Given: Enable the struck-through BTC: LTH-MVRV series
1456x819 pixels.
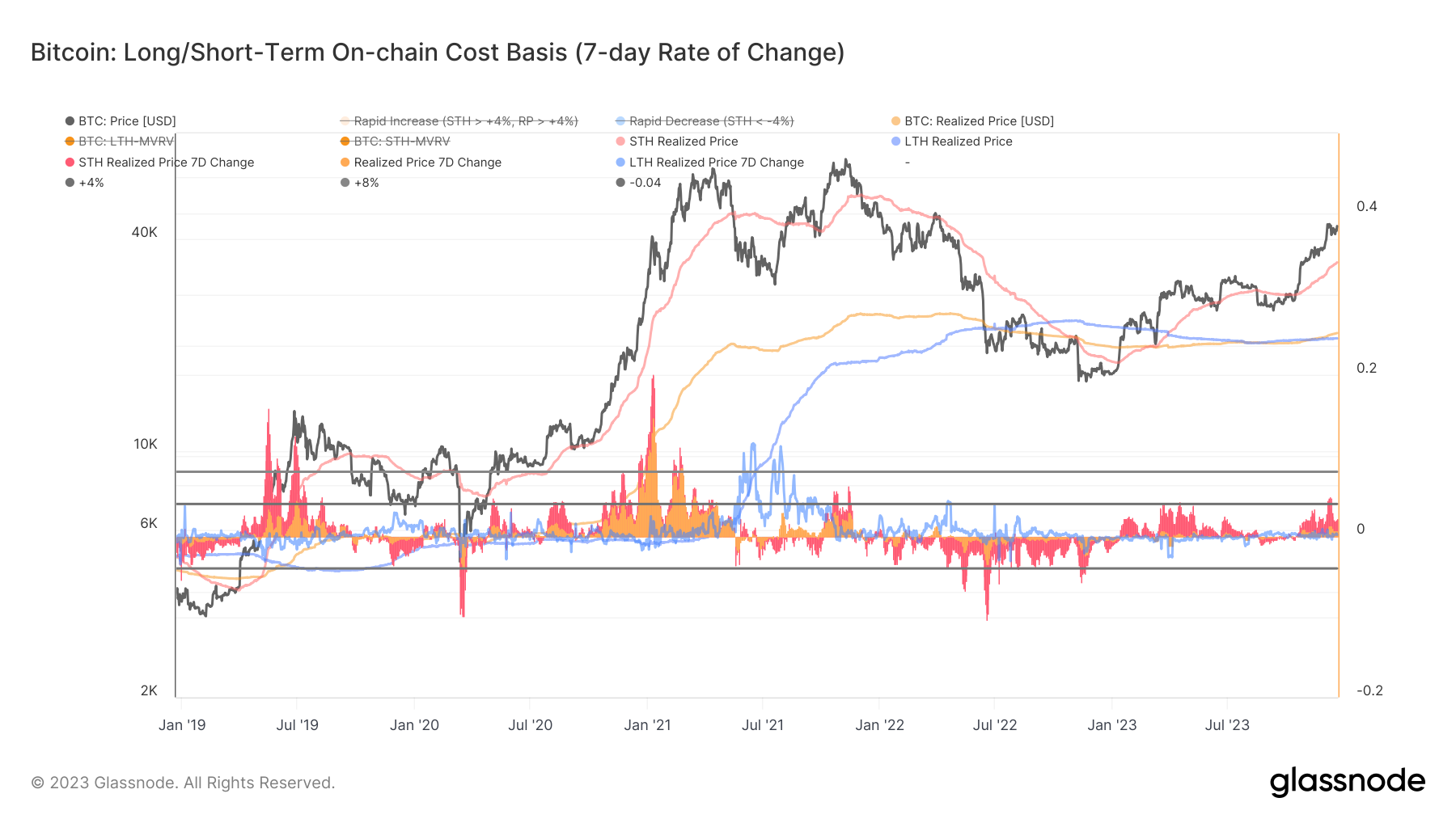Looking at the screenshot, I should click(x=121, y=141).
